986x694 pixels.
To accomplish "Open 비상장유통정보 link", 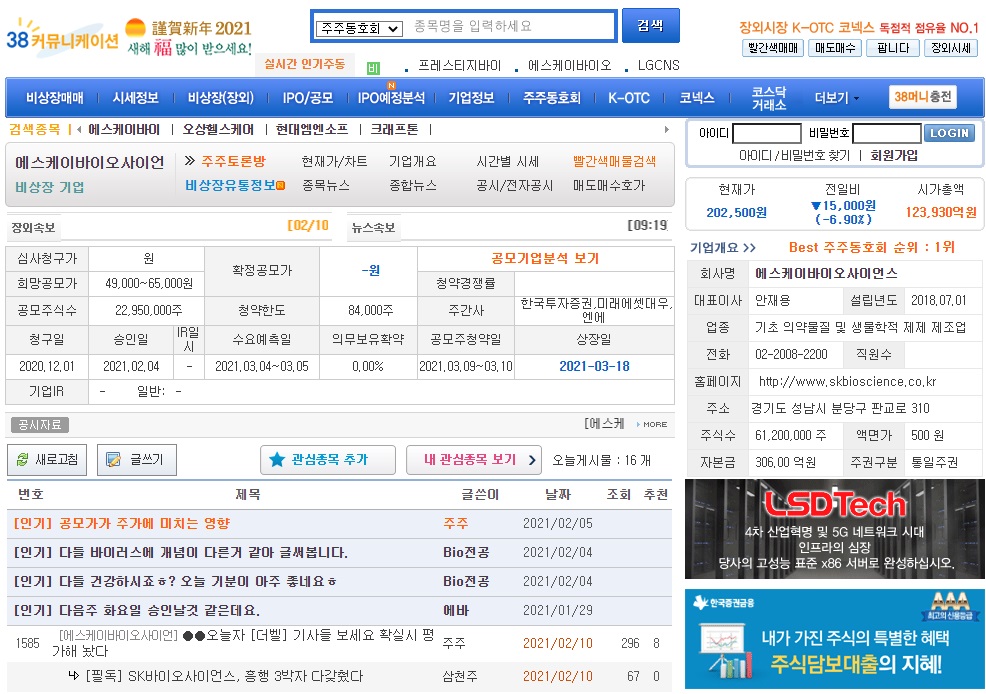I will pyautogui.click(x=230, y=185).
